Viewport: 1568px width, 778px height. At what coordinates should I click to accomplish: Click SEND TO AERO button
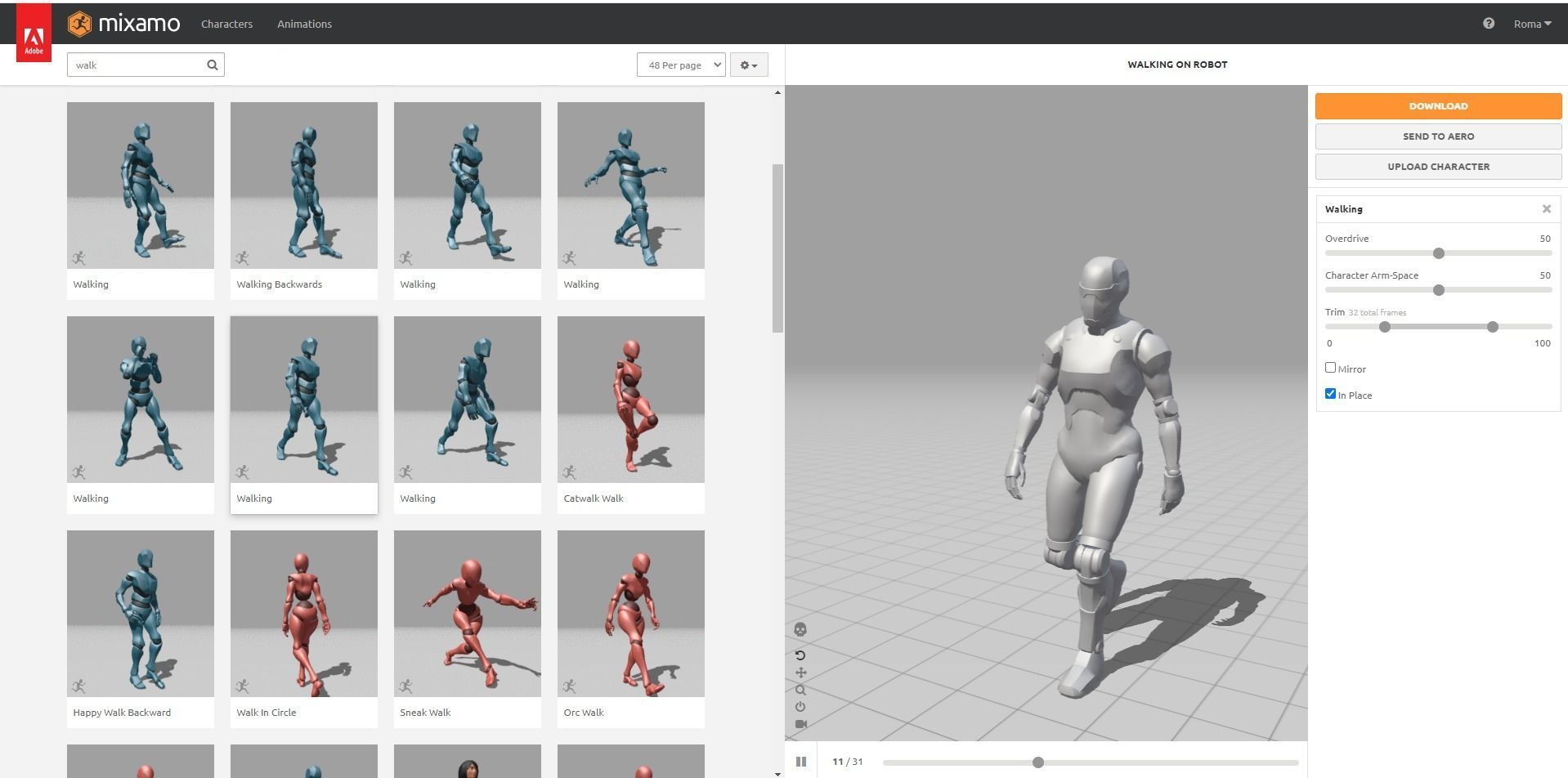(1438, 136)
